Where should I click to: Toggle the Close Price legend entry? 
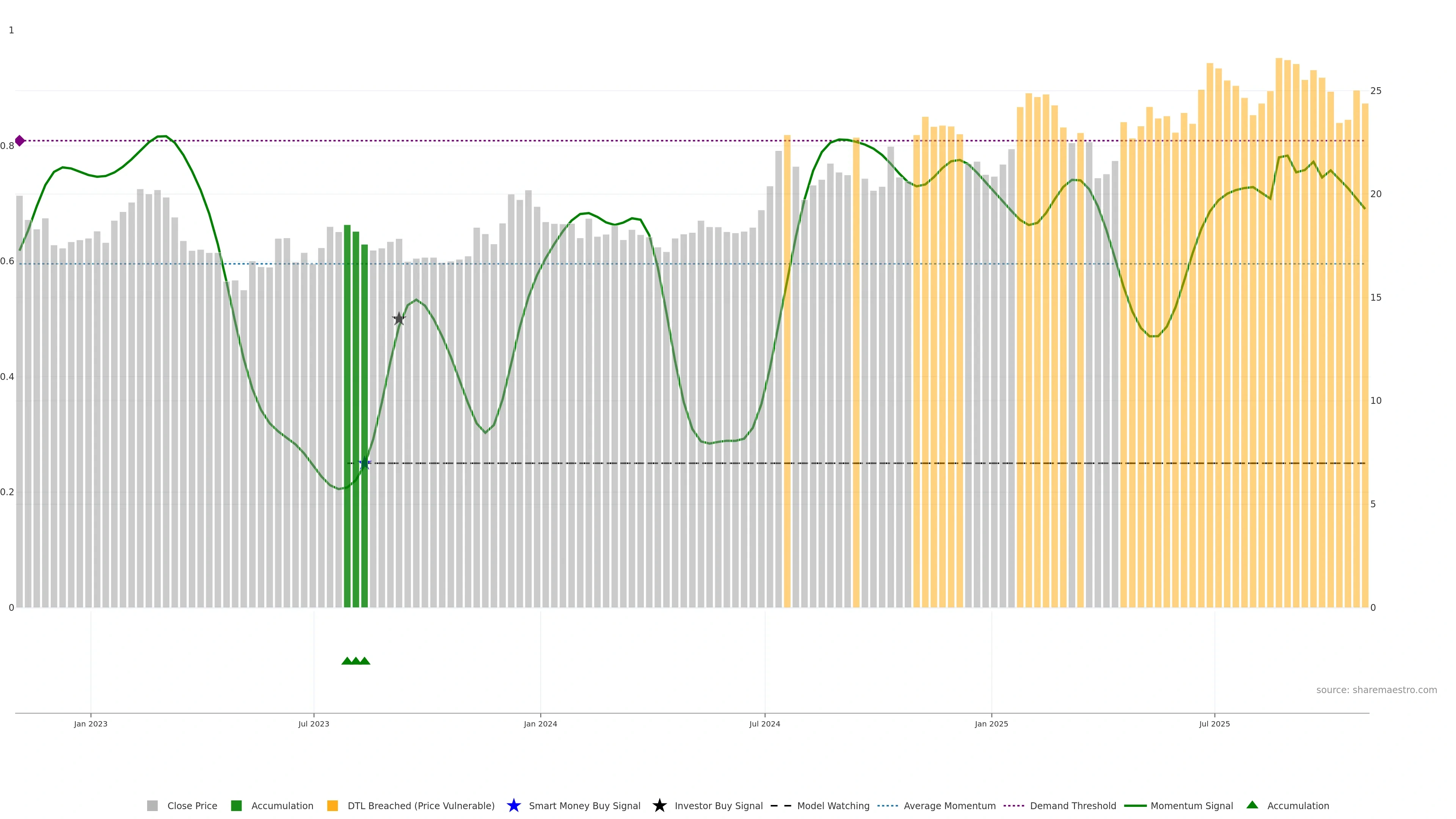click(x=191, y=805)
